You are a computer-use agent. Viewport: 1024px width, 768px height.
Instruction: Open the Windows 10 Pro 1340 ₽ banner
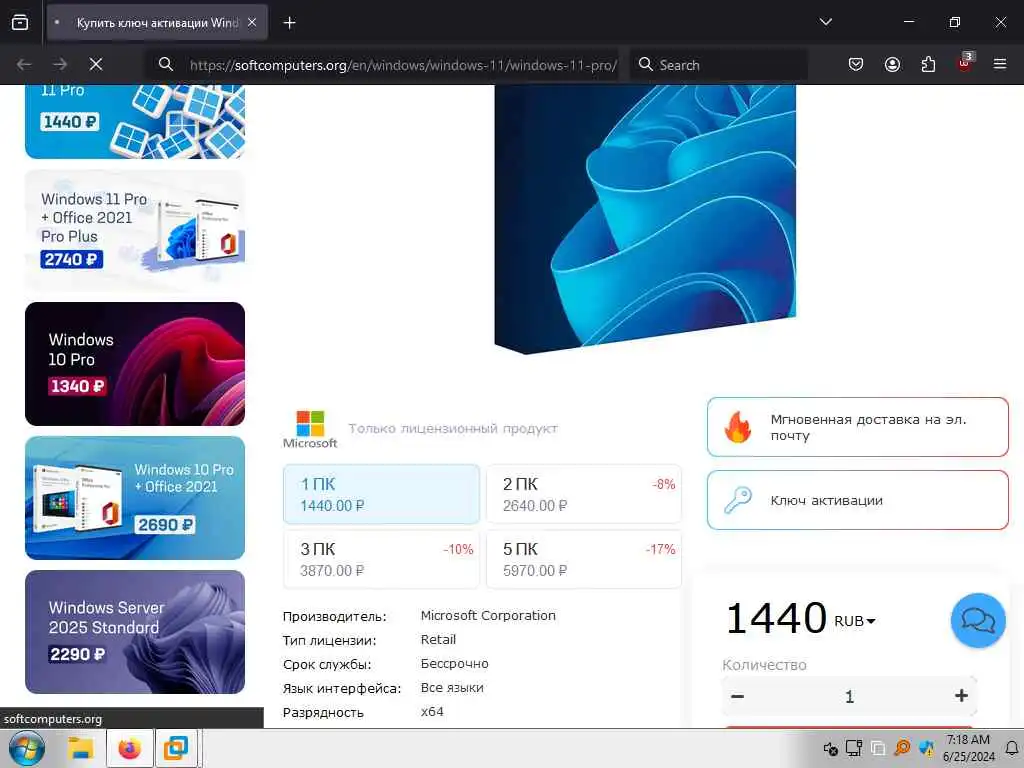(x=135, y=364)
